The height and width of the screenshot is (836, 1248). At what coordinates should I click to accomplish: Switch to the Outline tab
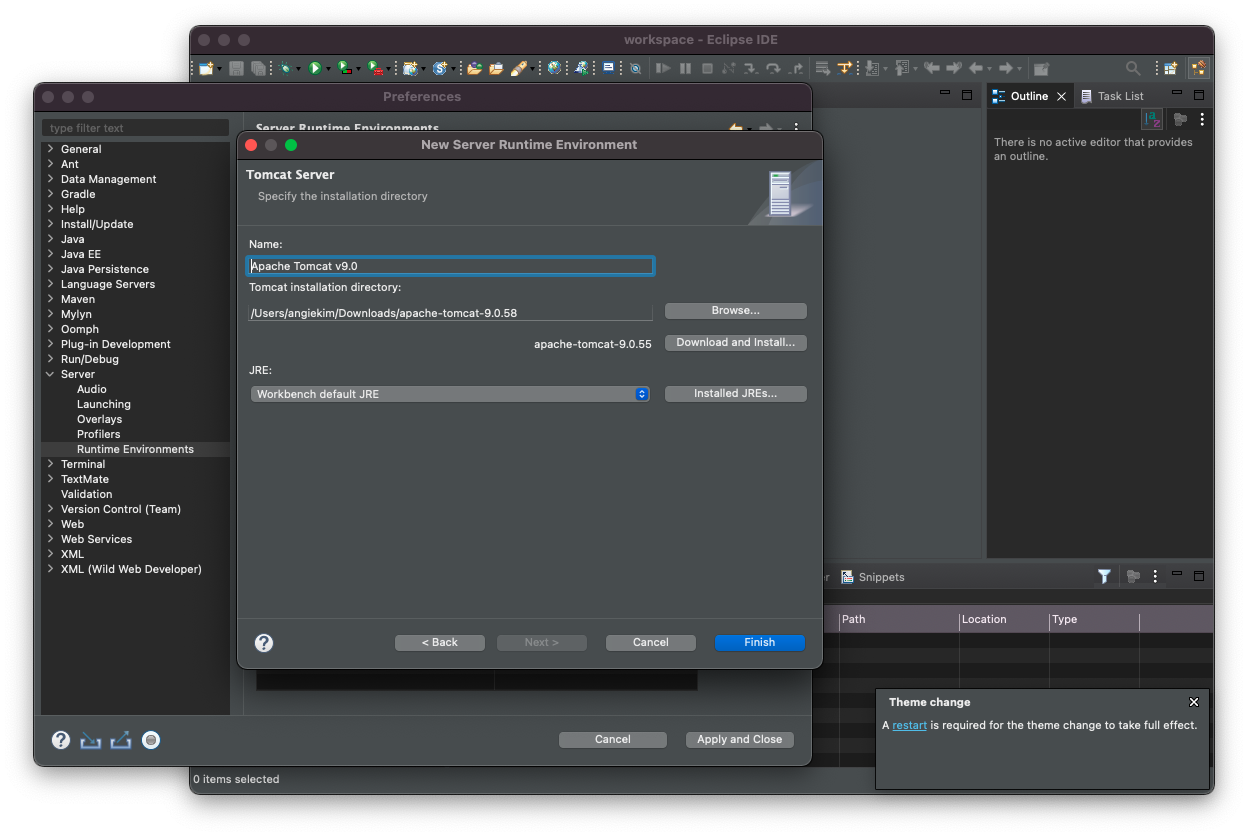pos(1029,96)
